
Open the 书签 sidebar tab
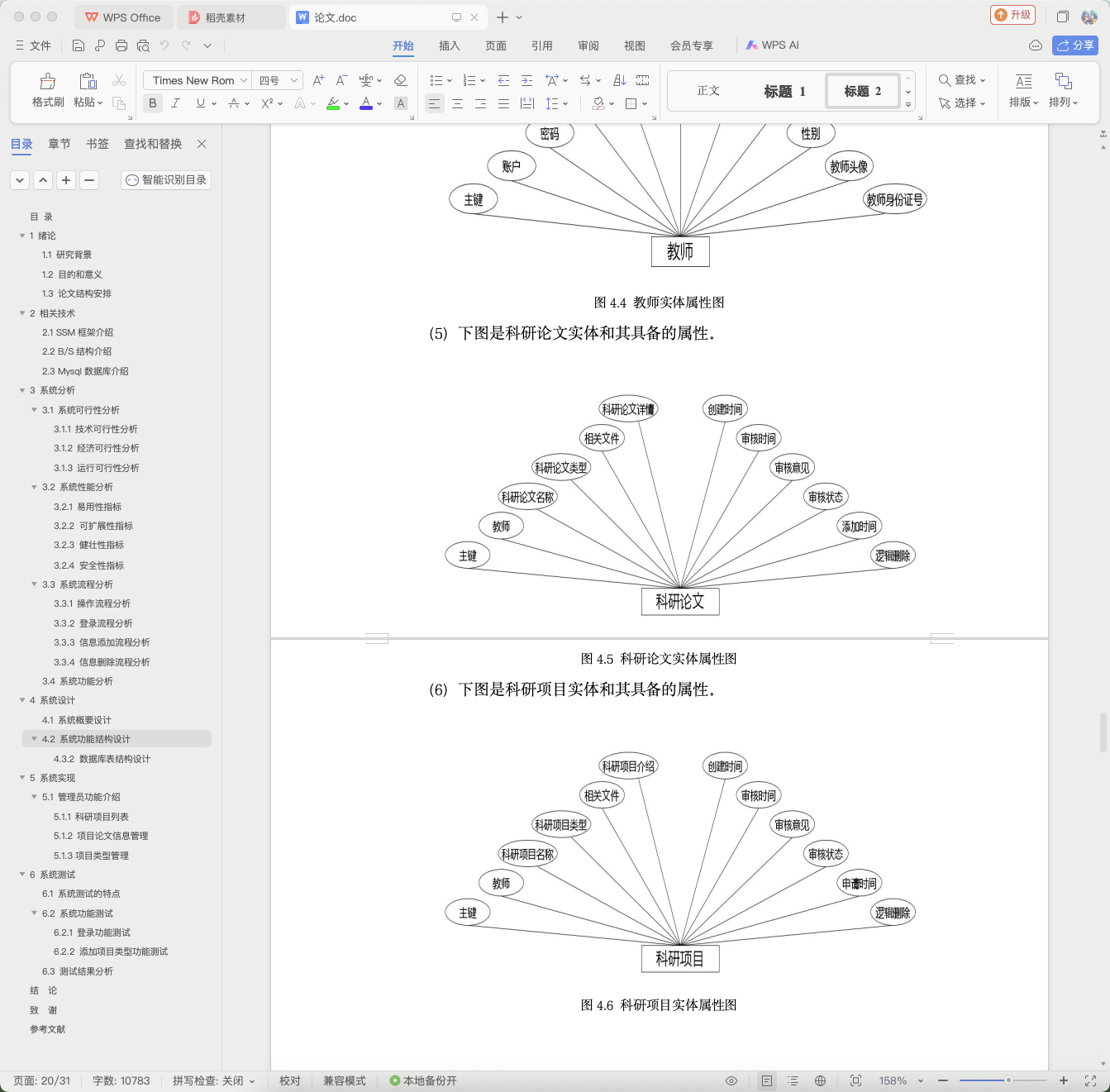[98, 144]
